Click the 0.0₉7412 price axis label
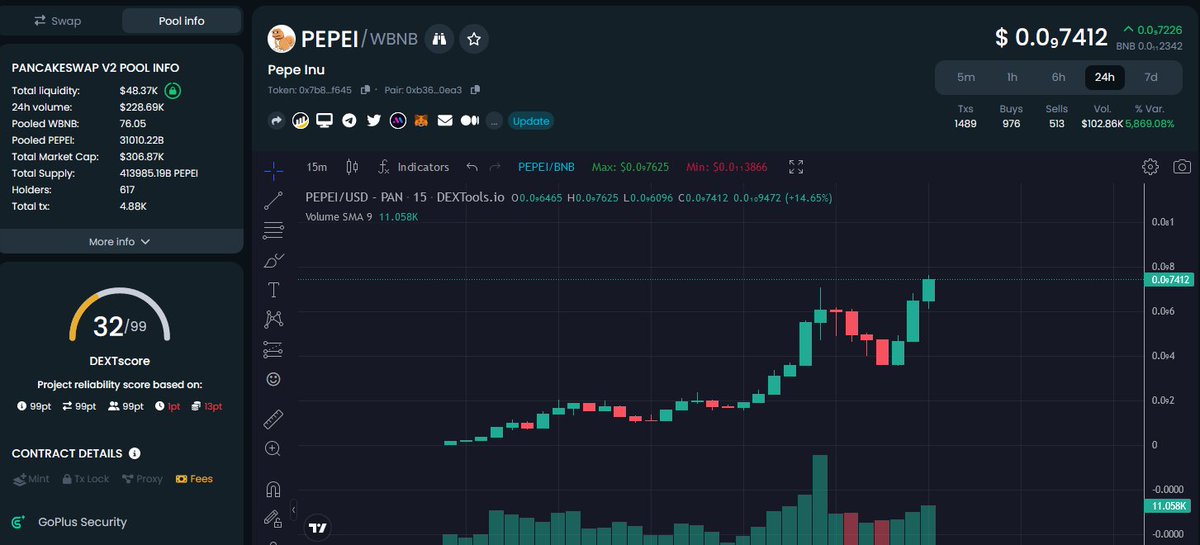This screenshot has width=1200, height=545. 1171,279
